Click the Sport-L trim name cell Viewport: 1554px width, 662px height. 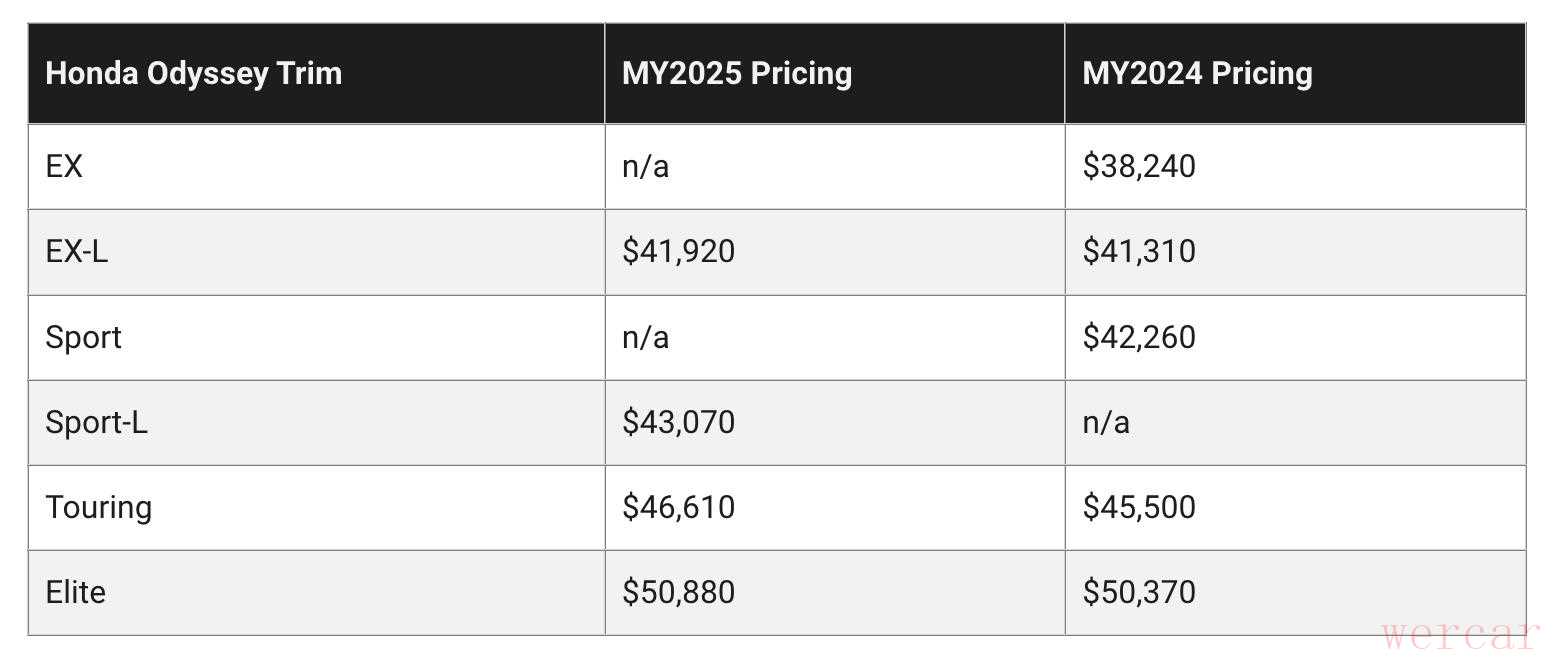[96, 422]
